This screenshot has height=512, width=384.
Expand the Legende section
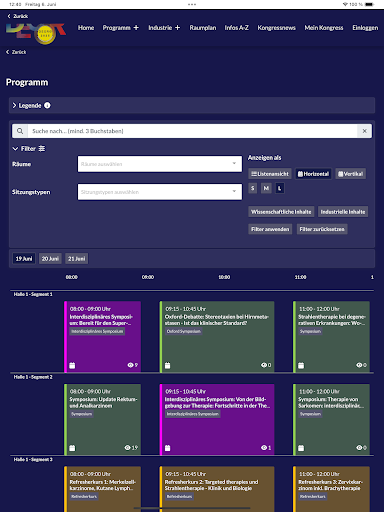(x=26, y=105)
